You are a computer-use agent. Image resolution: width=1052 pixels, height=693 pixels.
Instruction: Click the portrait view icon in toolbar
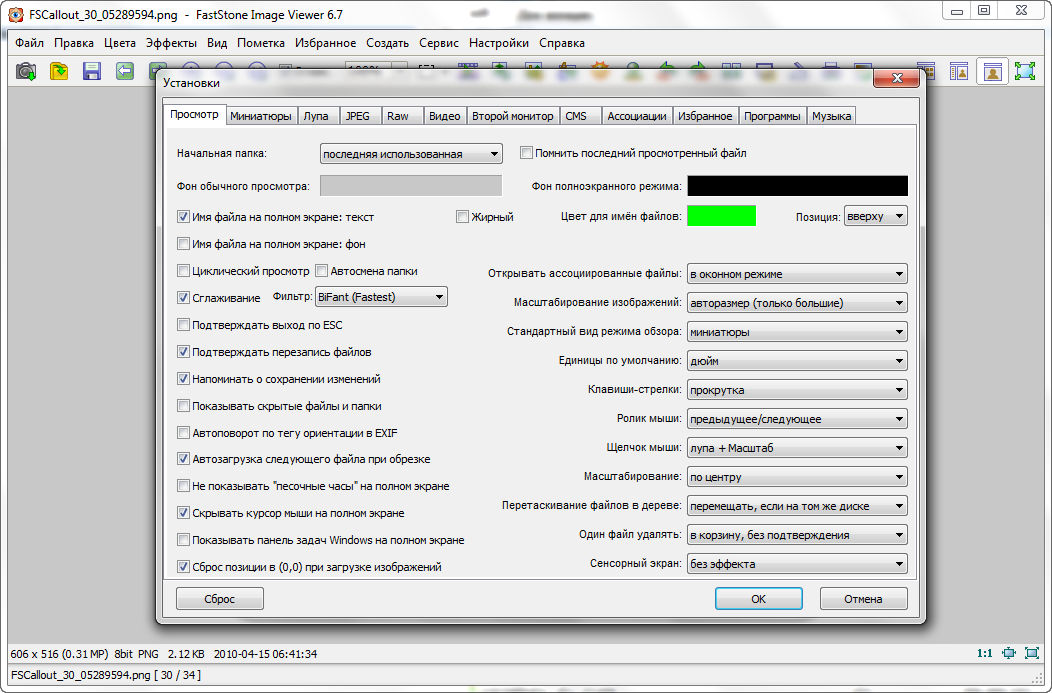click(992, 71)
